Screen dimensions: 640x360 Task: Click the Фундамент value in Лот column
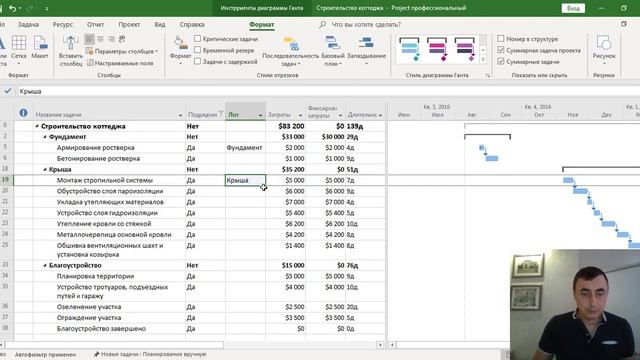click(244, 148)
